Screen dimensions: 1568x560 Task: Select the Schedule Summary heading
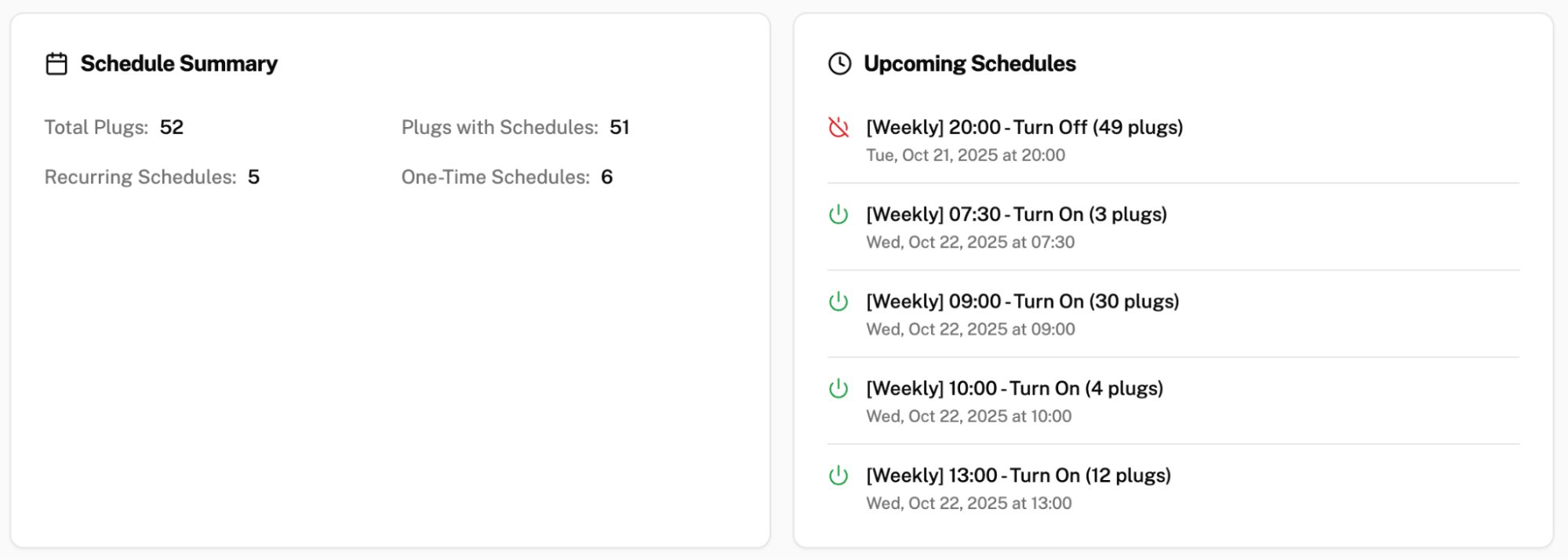point(180,64)
